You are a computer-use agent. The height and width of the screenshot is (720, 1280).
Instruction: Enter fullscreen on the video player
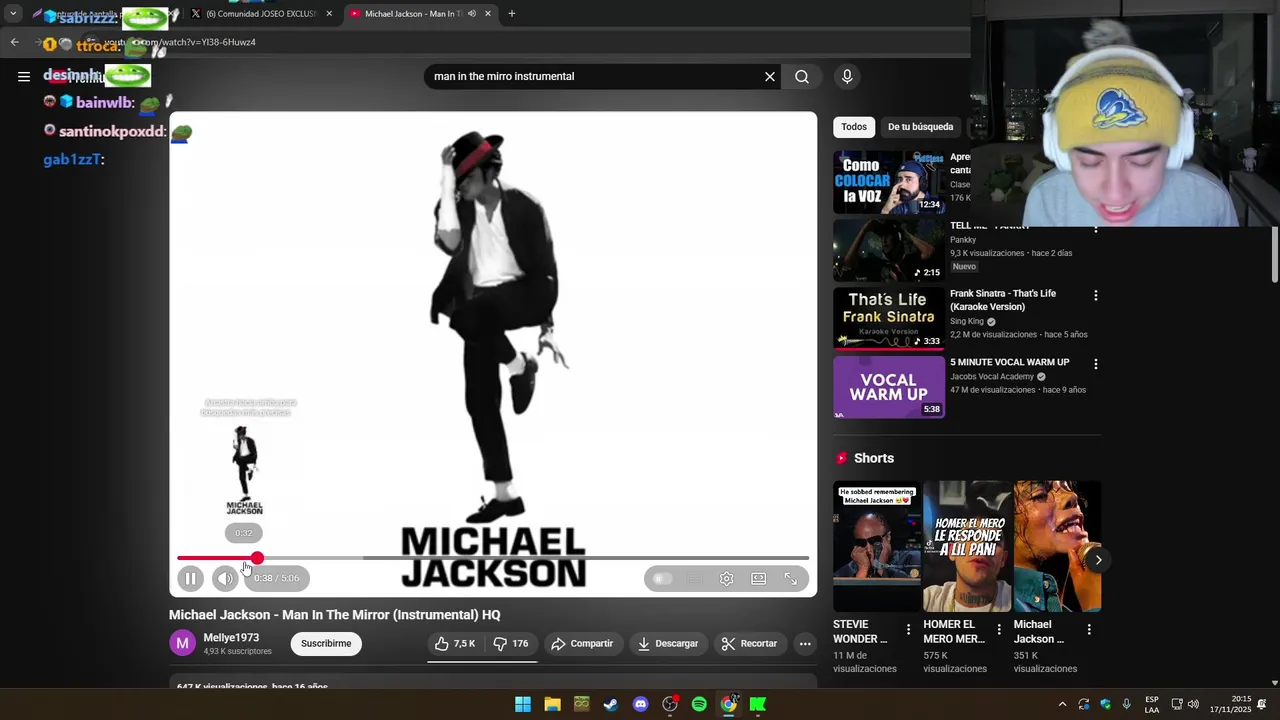(790, 578)
